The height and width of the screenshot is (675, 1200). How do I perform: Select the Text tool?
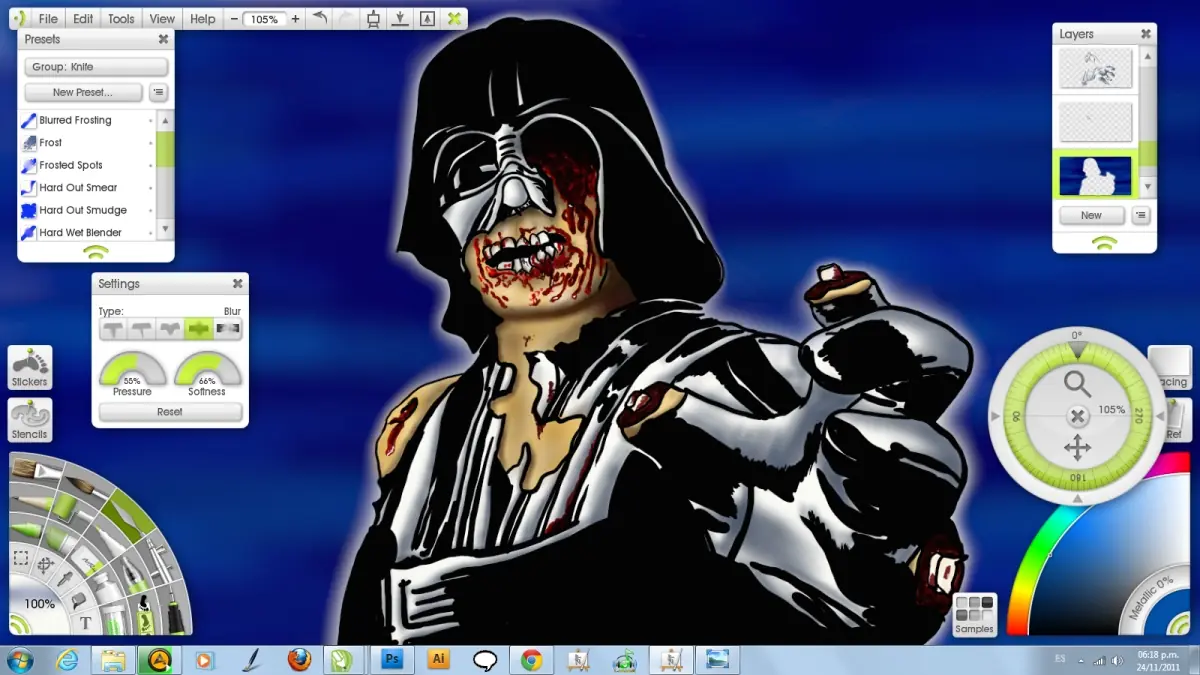pos(85,622)
